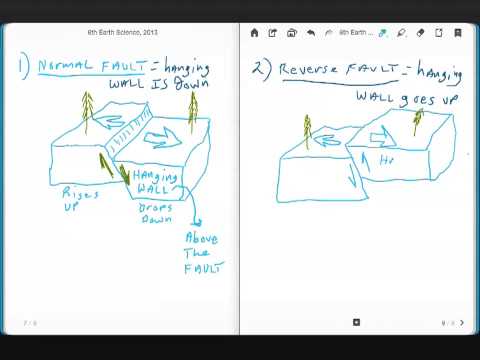Tap the 'Hanging Wall' label on the drawing

155,182
